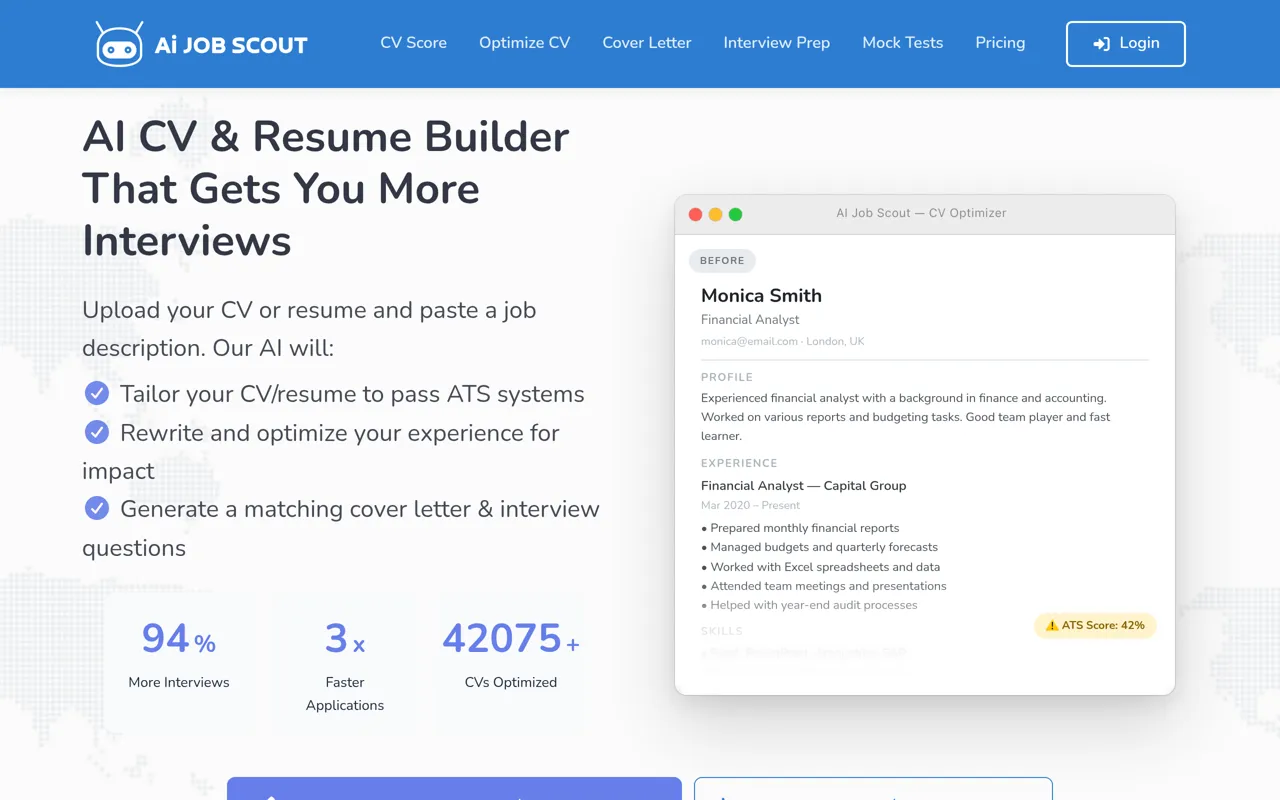Click the 'Monica Smith' name in preview
The width and height of the screenshot is (1280, 800).
[x=761, y=295]
